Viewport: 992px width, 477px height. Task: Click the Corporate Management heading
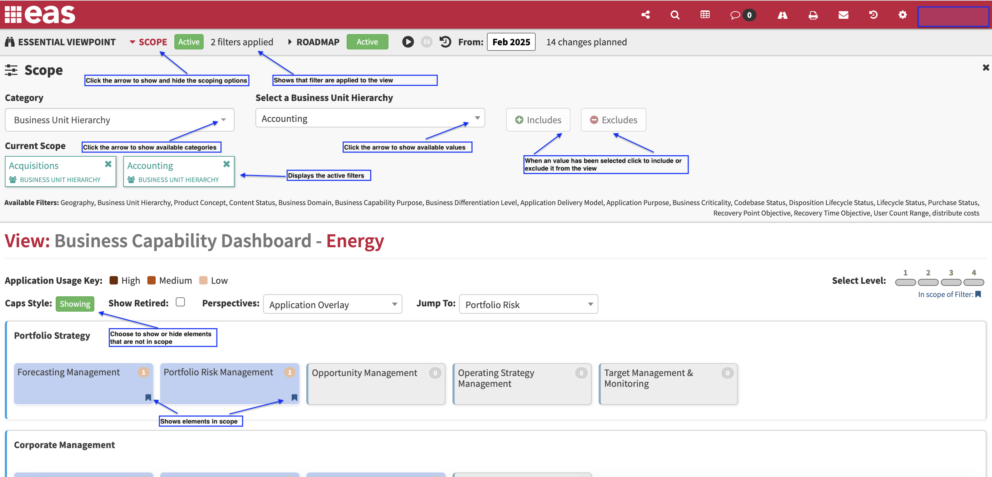(65, 445)
